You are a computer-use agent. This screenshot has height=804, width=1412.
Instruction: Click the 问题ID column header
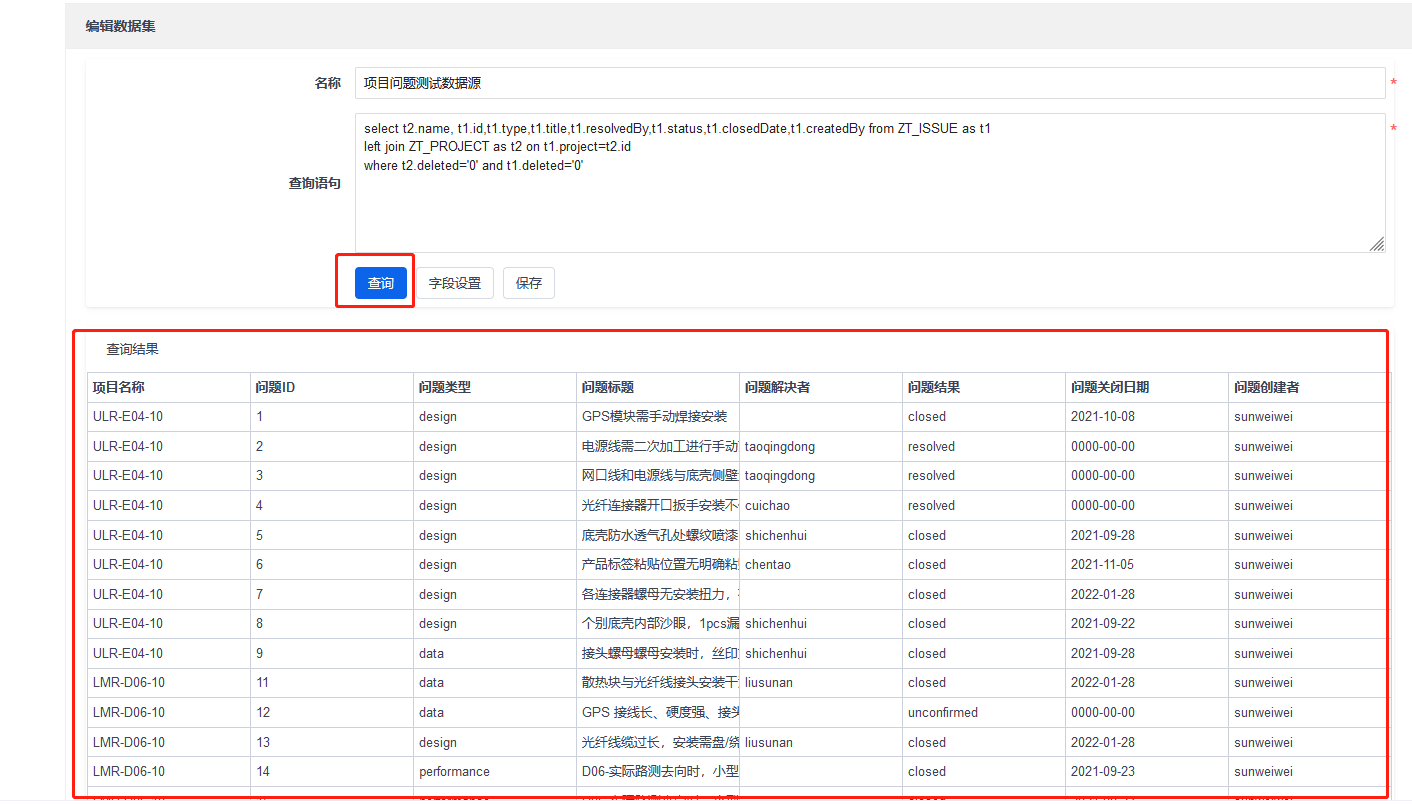point(275,387)
